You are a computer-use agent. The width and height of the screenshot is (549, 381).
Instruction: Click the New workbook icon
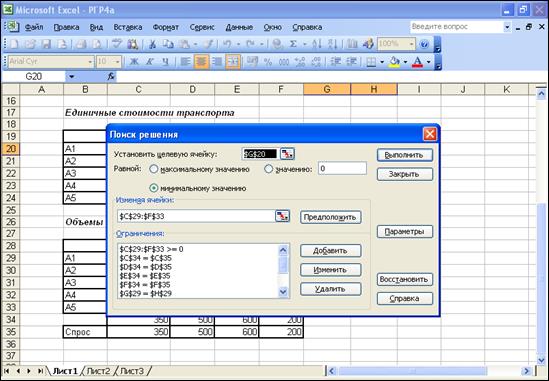tap(14, 44)
